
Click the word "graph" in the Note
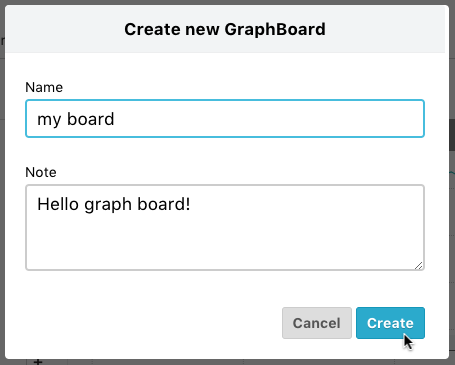108,205
